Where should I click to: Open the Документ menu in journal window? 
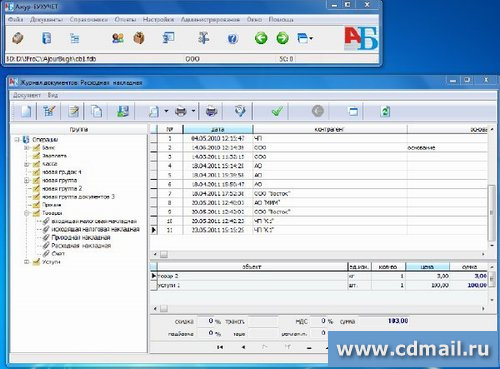click(x=27, y=95)
